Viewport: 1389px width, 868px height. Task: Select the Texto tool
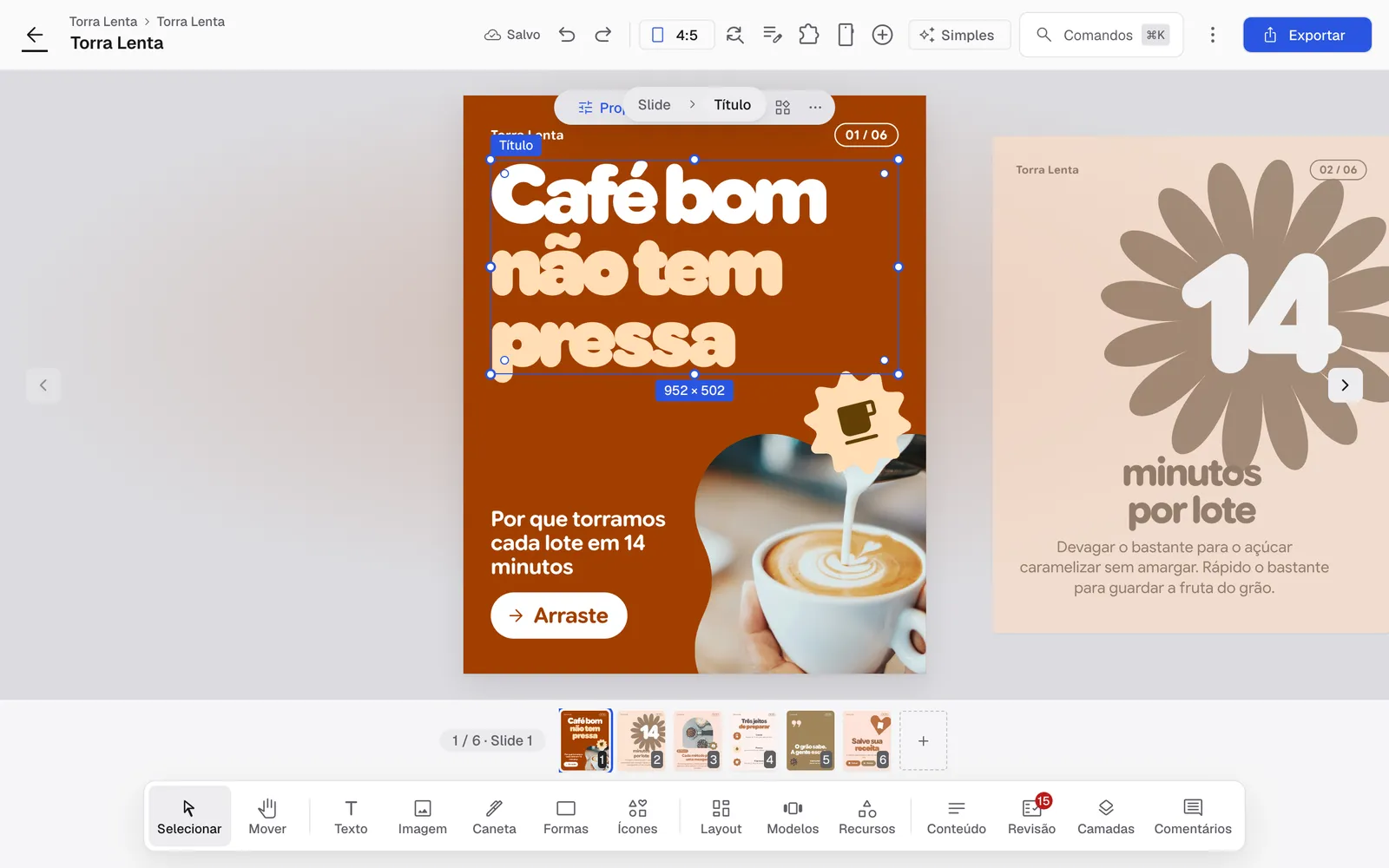[351, 817]
